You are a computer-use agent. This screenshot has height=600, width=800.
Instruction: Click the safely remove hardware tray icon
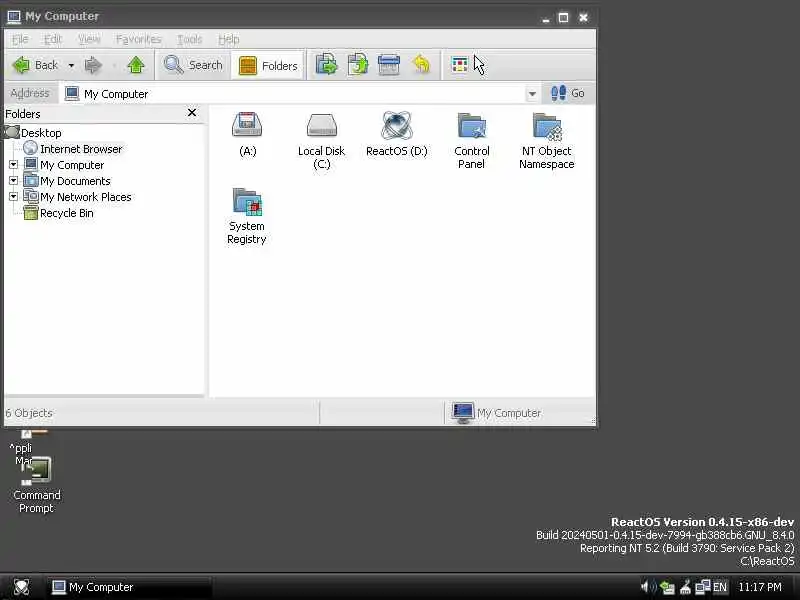pos(667,588)
